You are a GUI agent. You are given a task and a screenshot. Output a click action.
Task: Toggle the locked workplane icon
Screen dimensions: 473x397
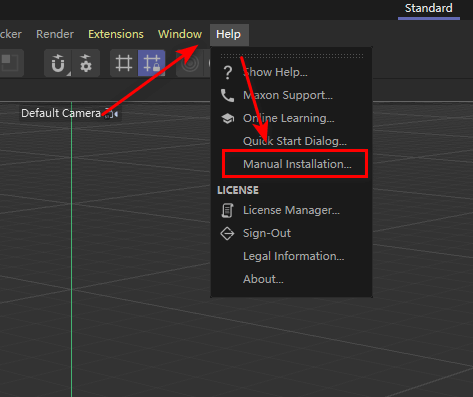(x=152, y=63)
